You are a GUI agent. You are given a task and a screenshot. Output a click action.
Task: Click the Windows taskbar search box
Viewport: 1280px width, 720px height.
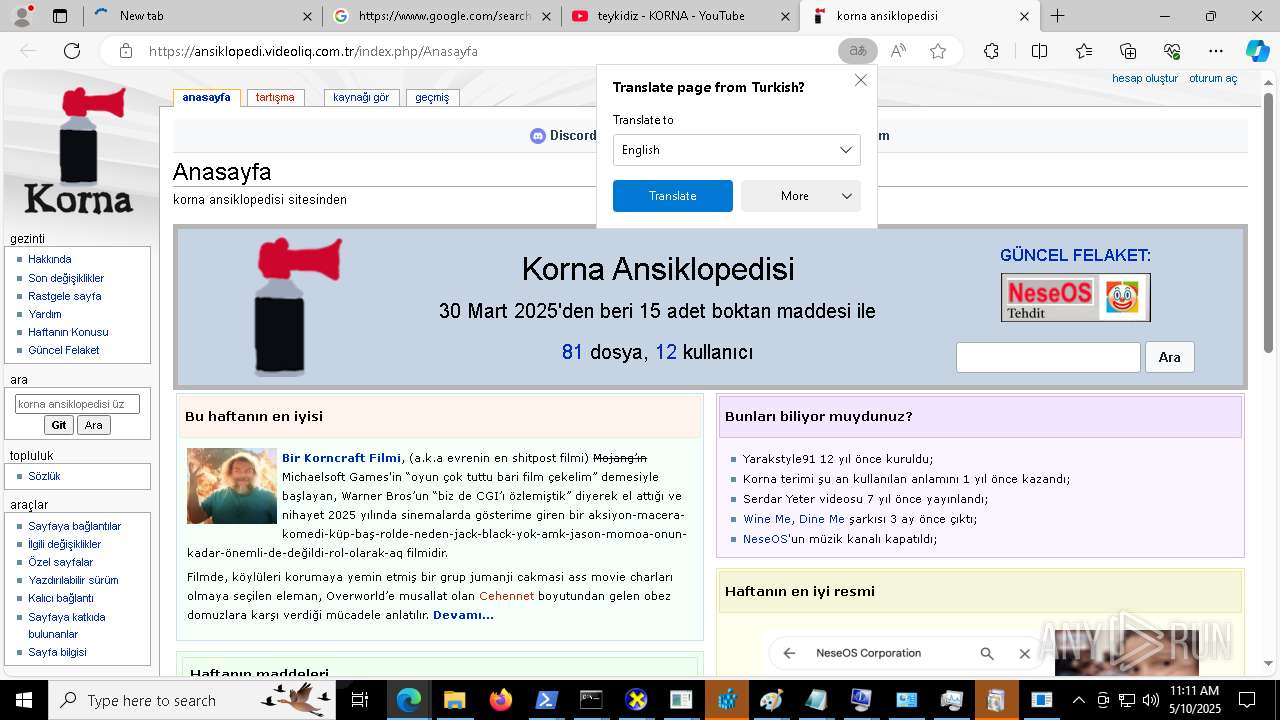click(x=192, y=700)
